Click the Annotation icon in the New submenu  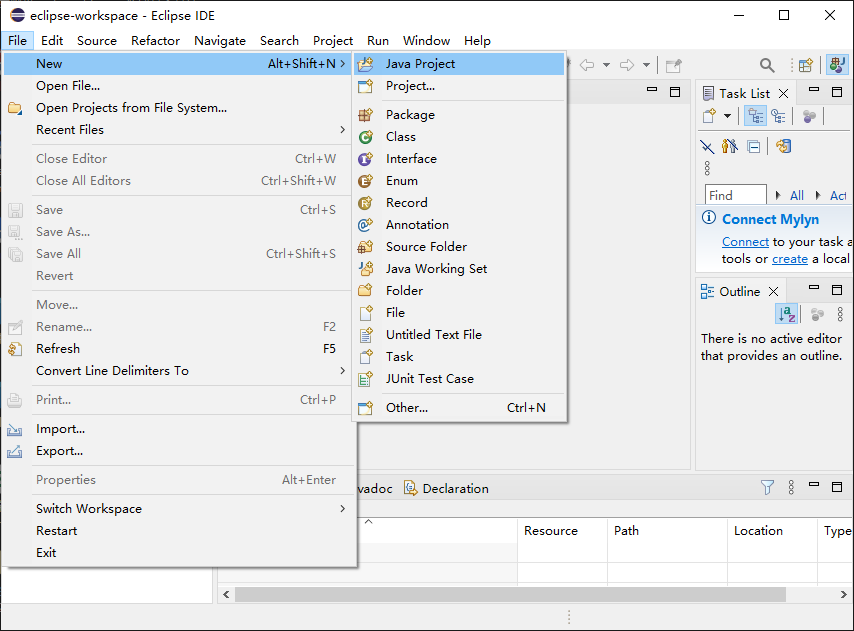point(365,225)
